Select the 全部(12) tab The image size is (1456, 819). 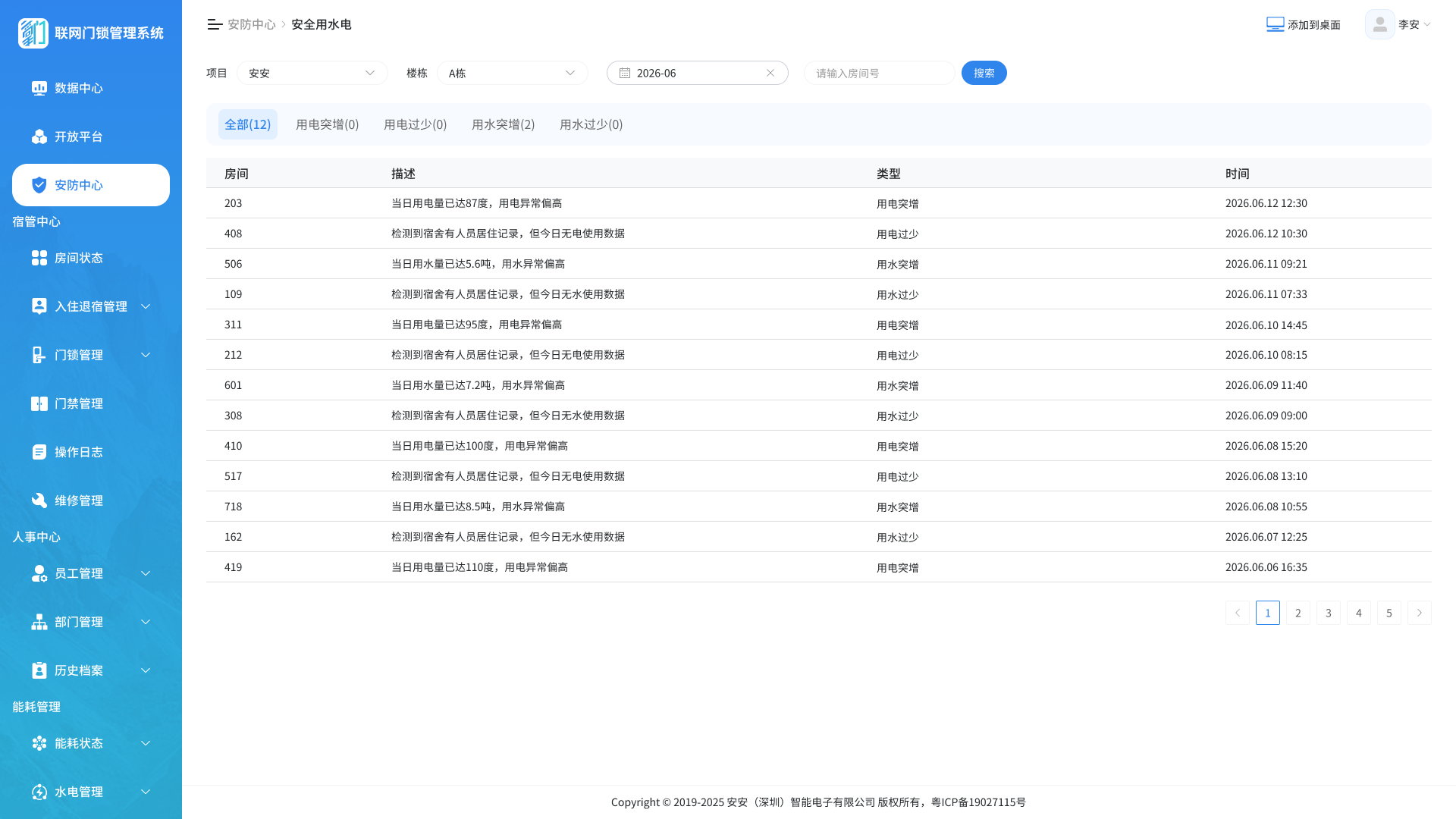[x=248, y=124]
